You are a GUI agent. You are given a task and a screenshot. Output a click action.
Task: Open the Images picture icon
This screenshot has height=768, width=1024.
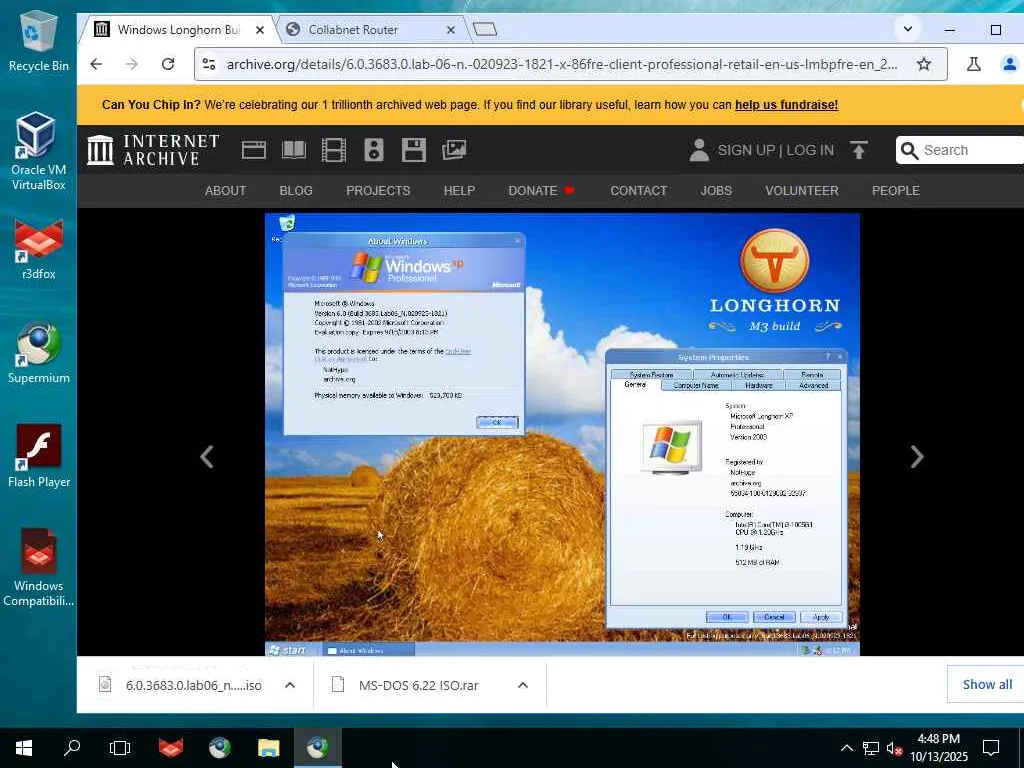(x=454, y=150)
